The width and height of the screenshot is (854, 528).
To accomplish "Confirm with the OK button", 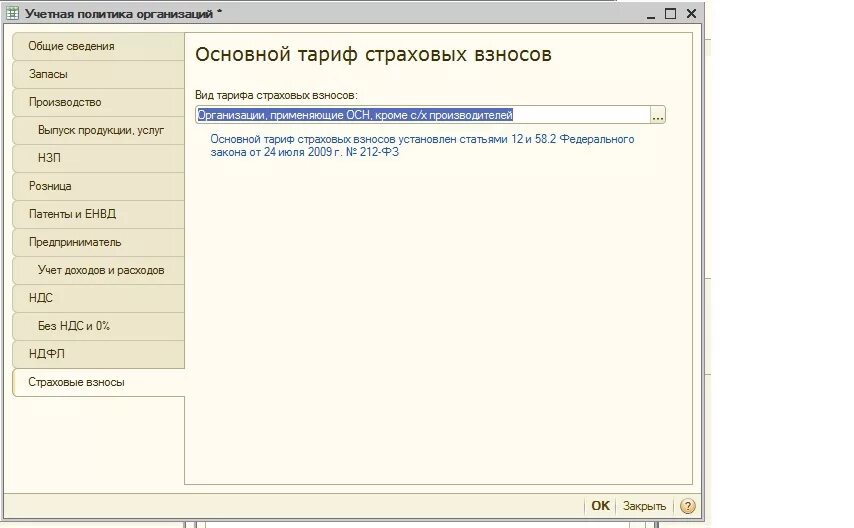I will (600, 506).
